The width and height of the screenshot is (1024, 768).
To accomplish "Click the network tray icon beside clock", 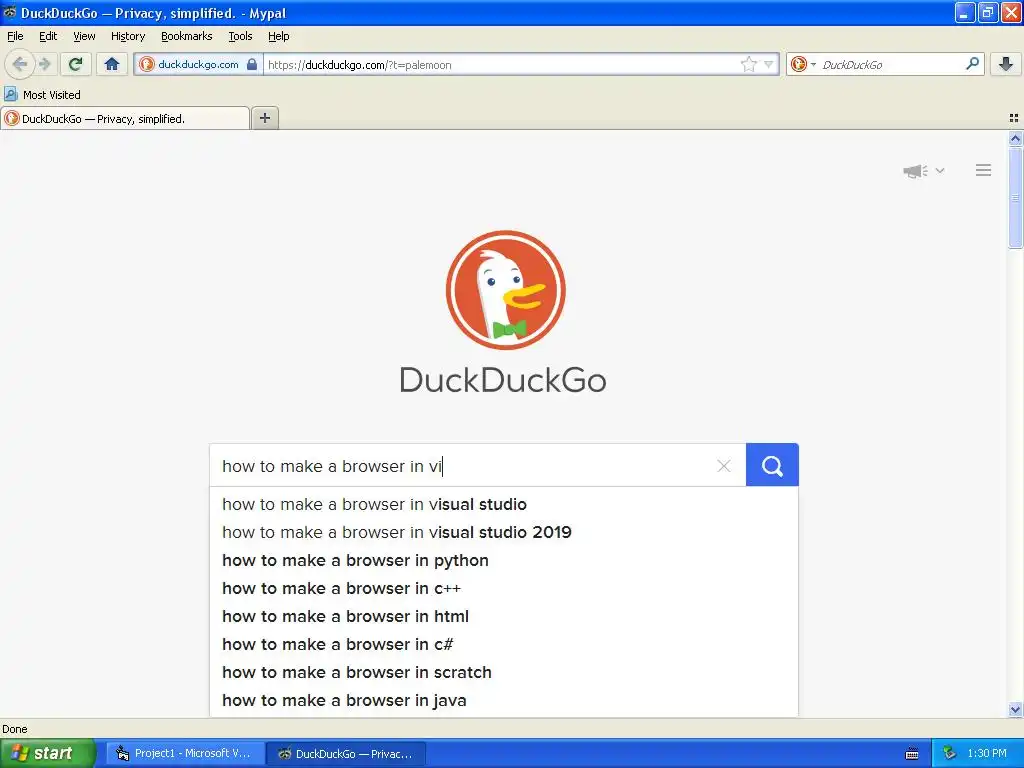I will tap(949, 753).
